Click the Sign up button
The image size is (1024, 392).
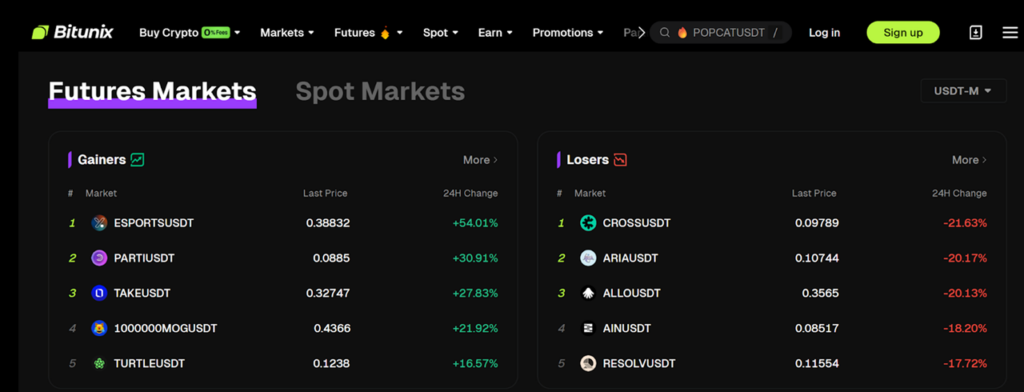[x=903, y=33]
